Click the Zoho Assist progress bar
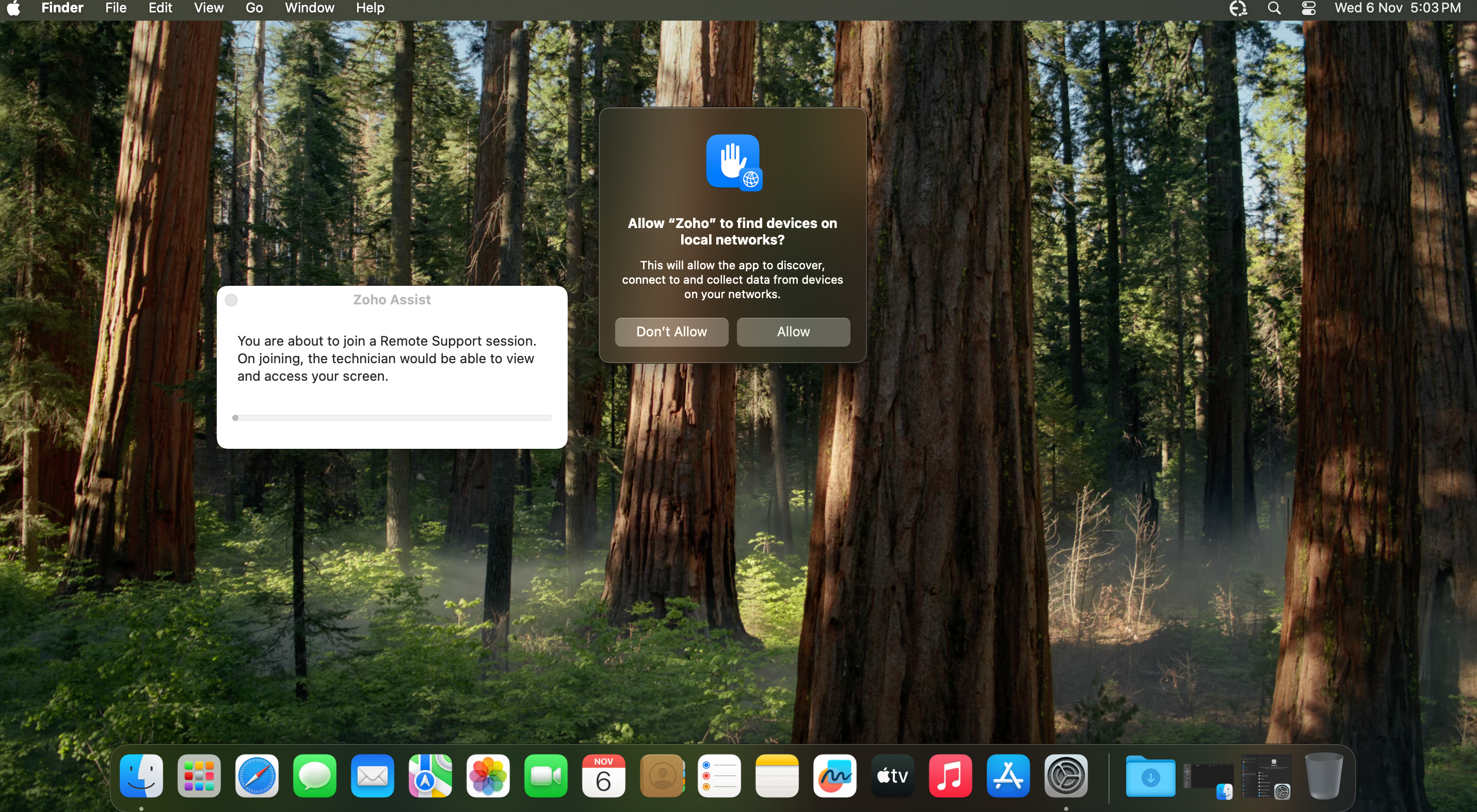 (392, 418)
